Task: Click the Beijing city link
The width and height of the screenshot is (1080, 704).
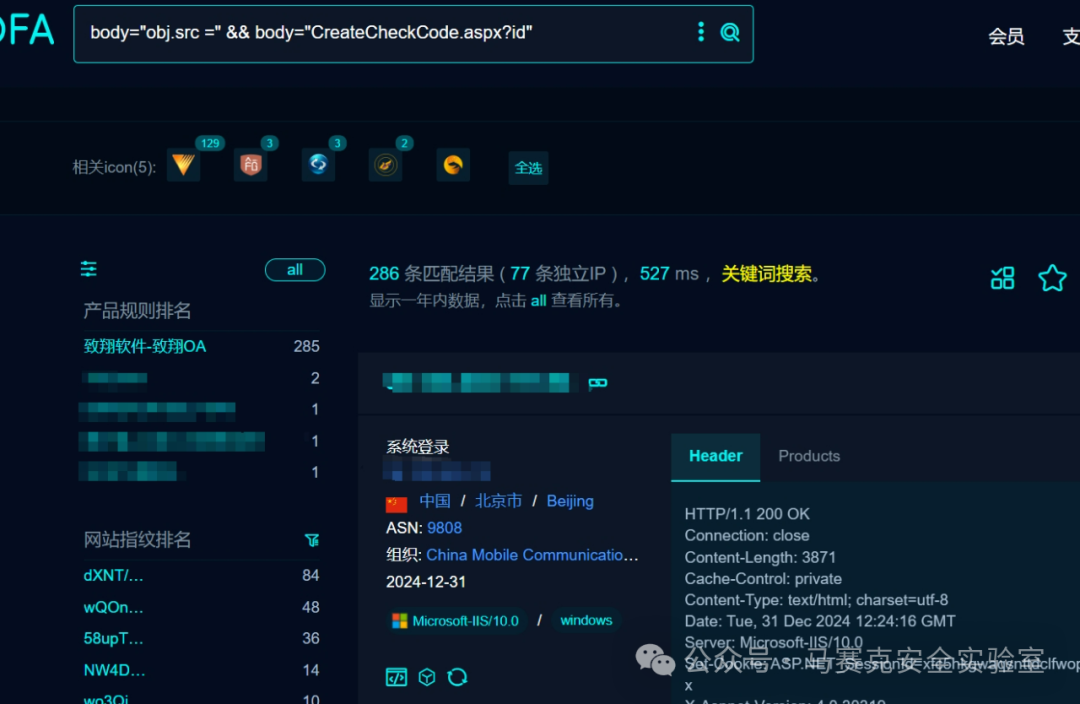Action: click(570, 501)
